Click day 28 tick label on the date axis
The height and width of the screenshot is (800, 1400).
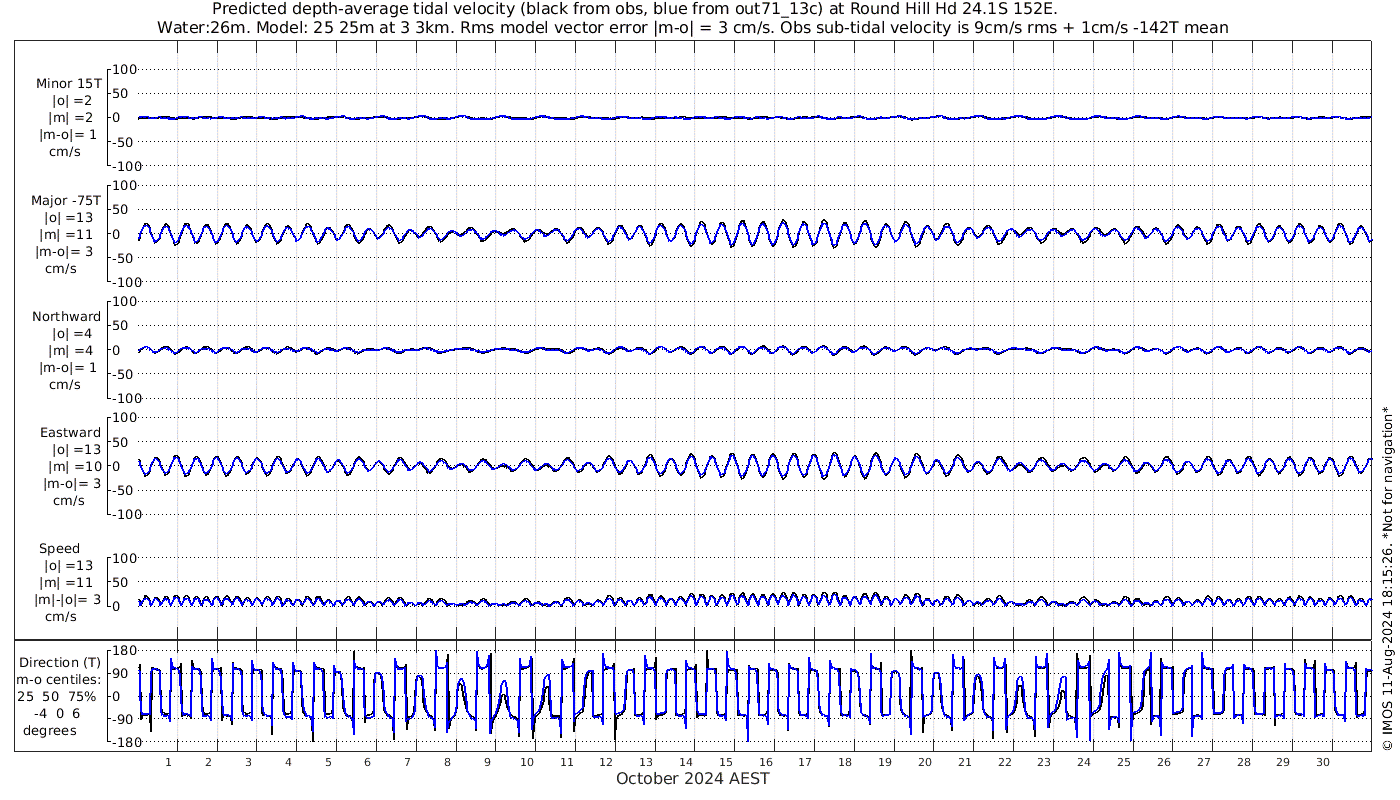pyautogui.click(x=1243, y=762)
